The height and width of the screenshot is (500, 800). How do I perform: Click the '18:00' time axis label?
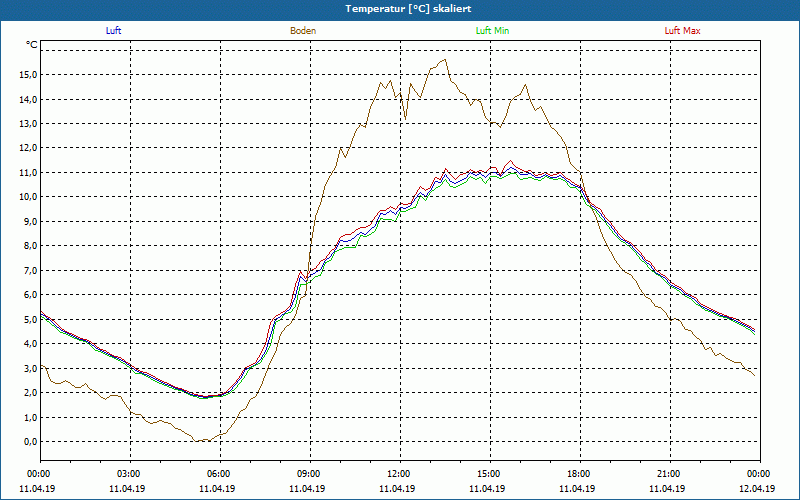pos(580,474)
